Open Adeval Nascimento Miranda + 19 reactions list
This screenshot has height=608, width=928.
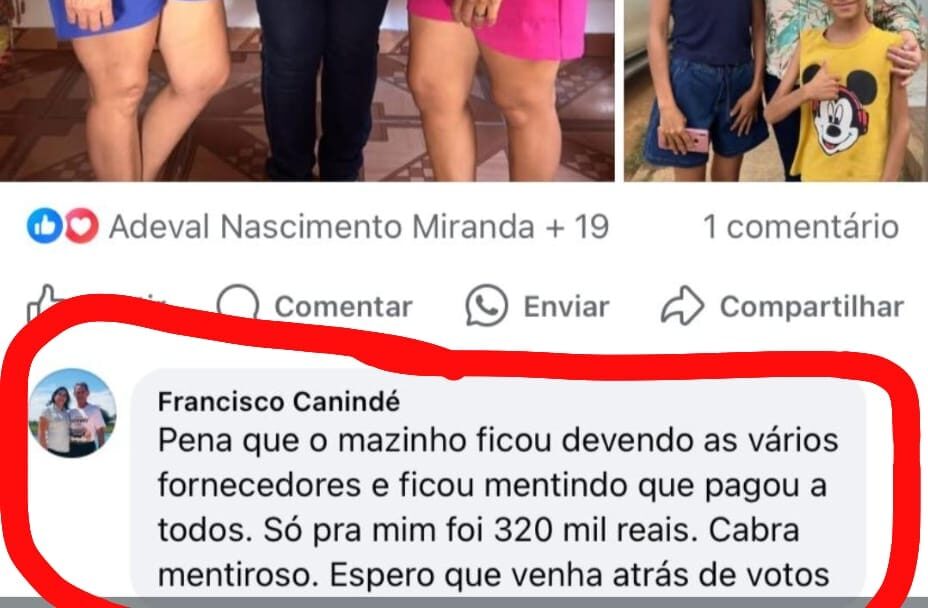359,227
